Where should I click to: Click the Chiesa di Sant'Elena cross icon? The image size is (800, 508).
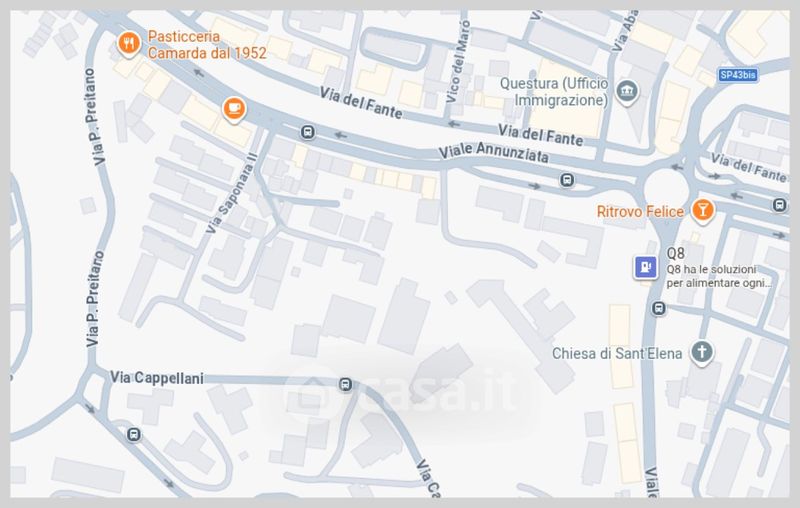coord(702,352)
